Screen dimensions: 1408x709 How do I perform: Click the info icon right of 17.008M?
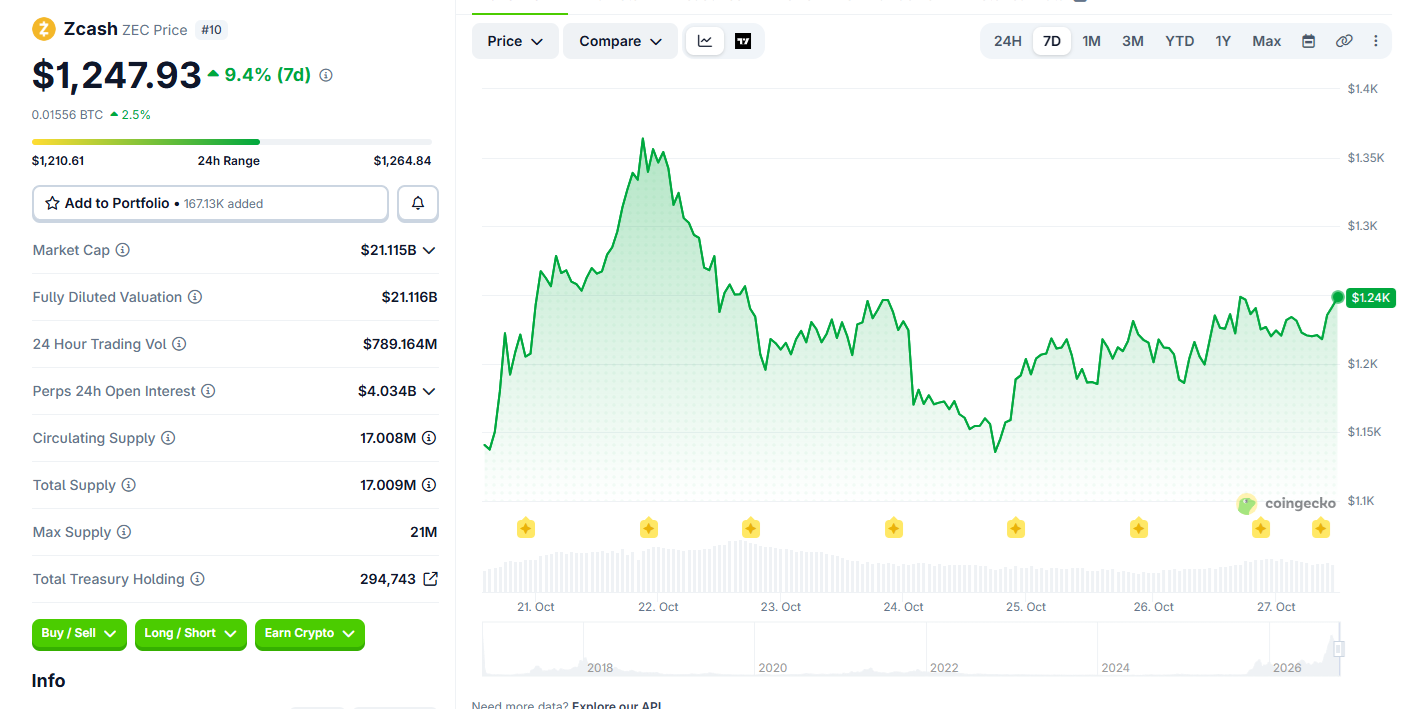(429, 438)
